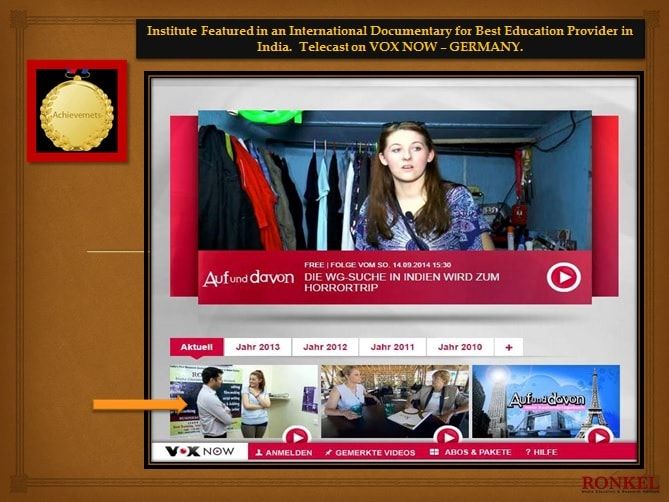Expand more years with the plus tab

(509, 347)
